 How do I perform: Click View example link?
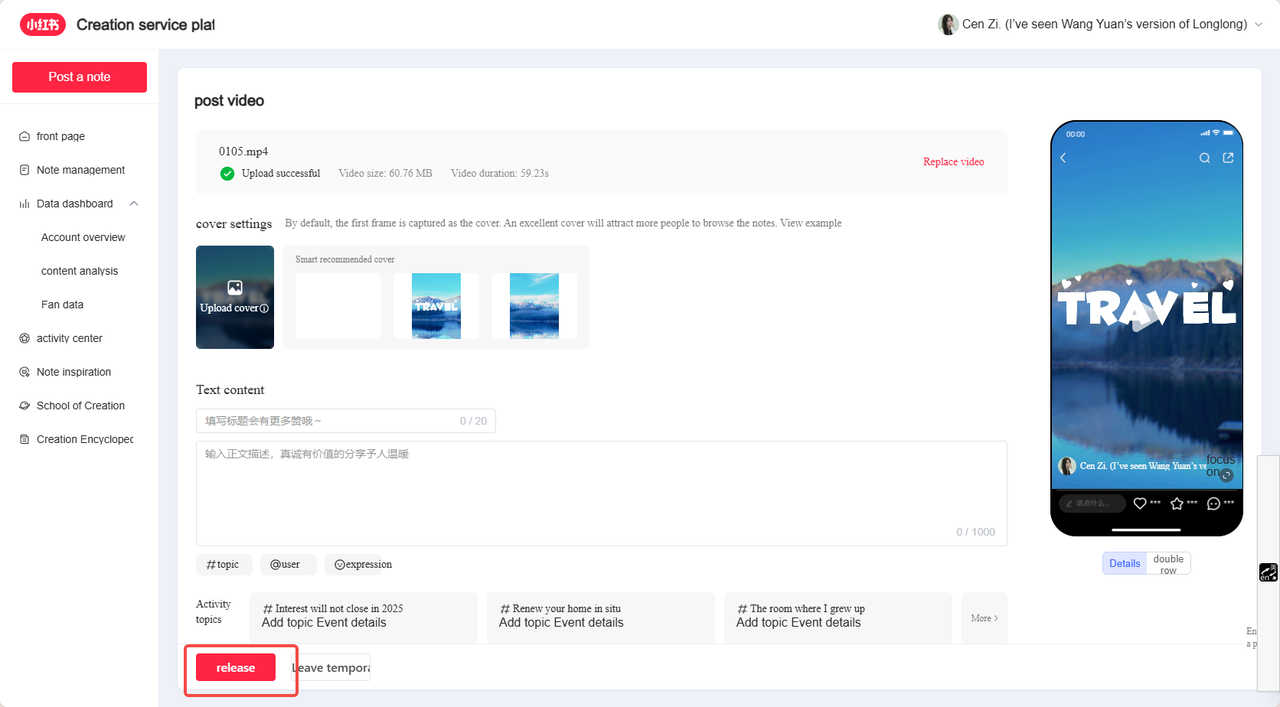point(809,223)
